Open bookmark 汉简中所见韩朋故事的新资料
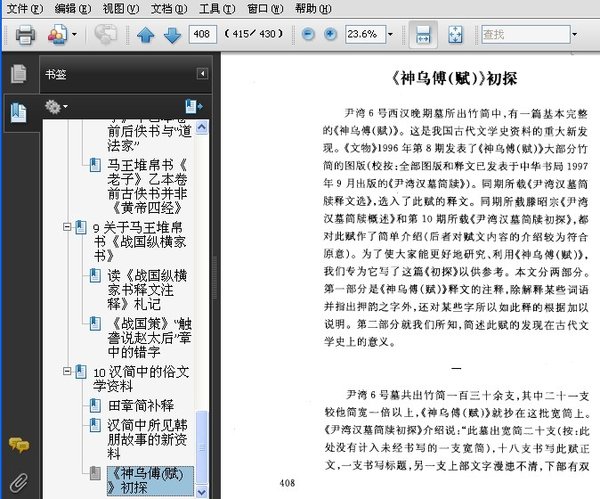Viewport: 600px width, 499px height. pyautogui.click(x=147, y=439)
